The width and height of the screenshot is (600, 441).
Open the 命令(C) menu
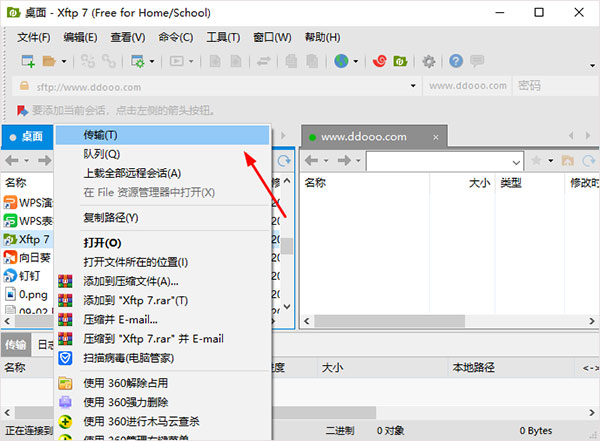click(x=176, y=38)
